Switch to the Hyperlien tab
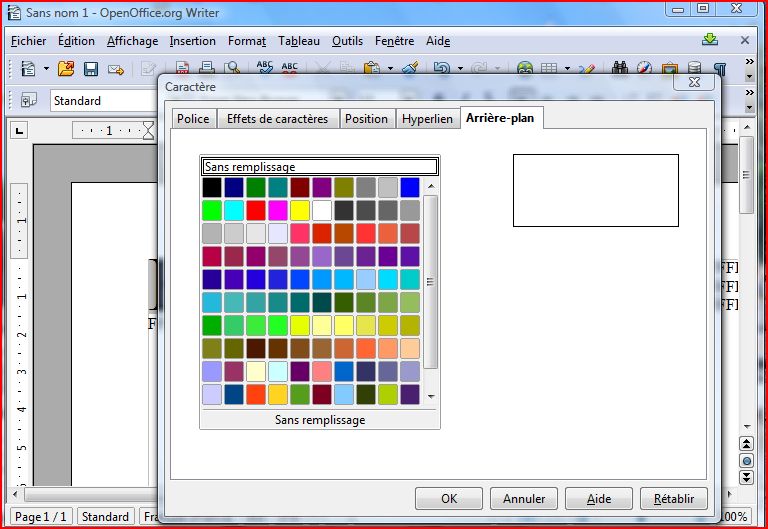 (x=427, y=119)
